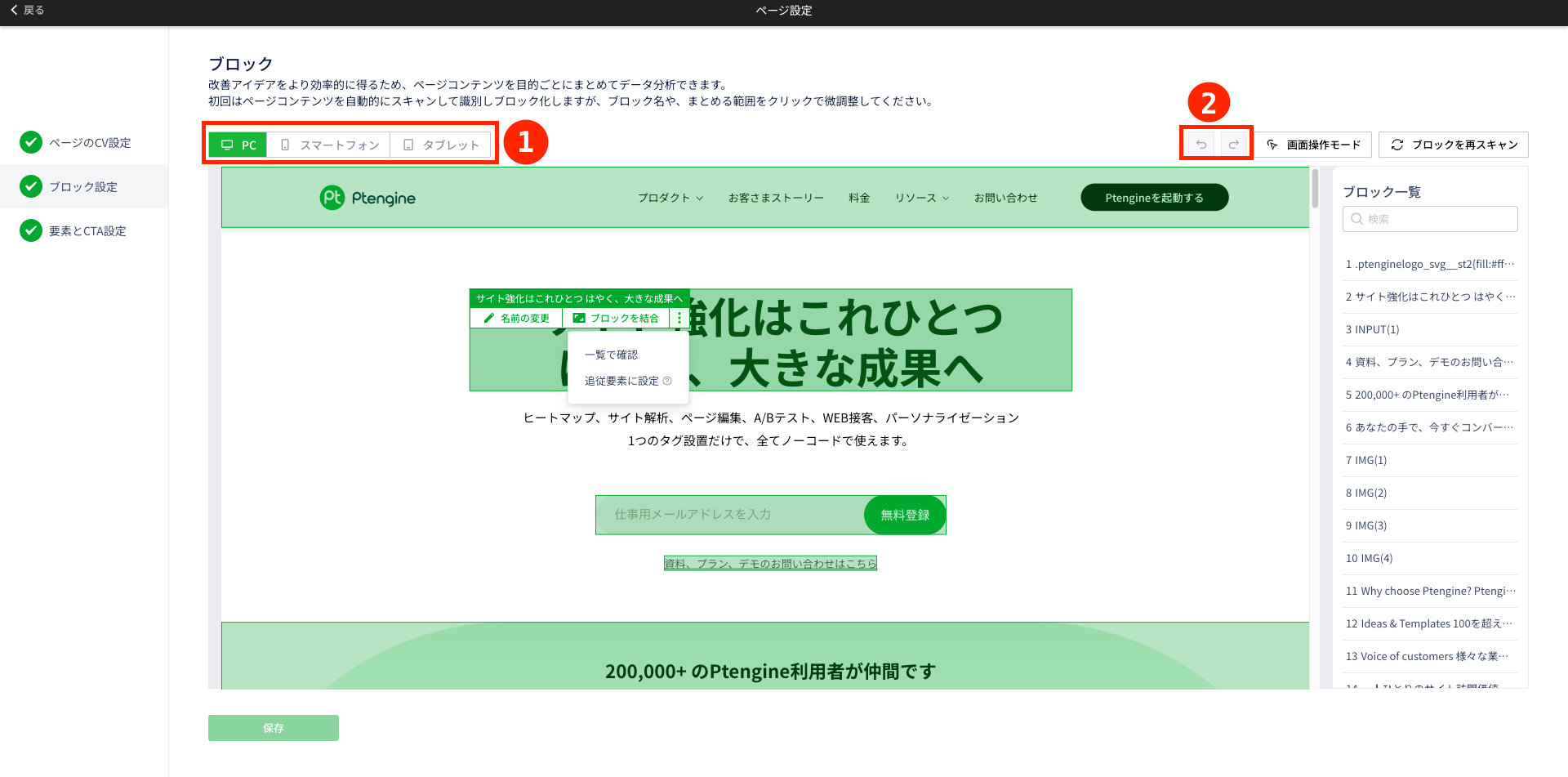The image size is (1568, 777).
Task: Enable 画面操作モード screen operation mode
Action: point(1313,145)
